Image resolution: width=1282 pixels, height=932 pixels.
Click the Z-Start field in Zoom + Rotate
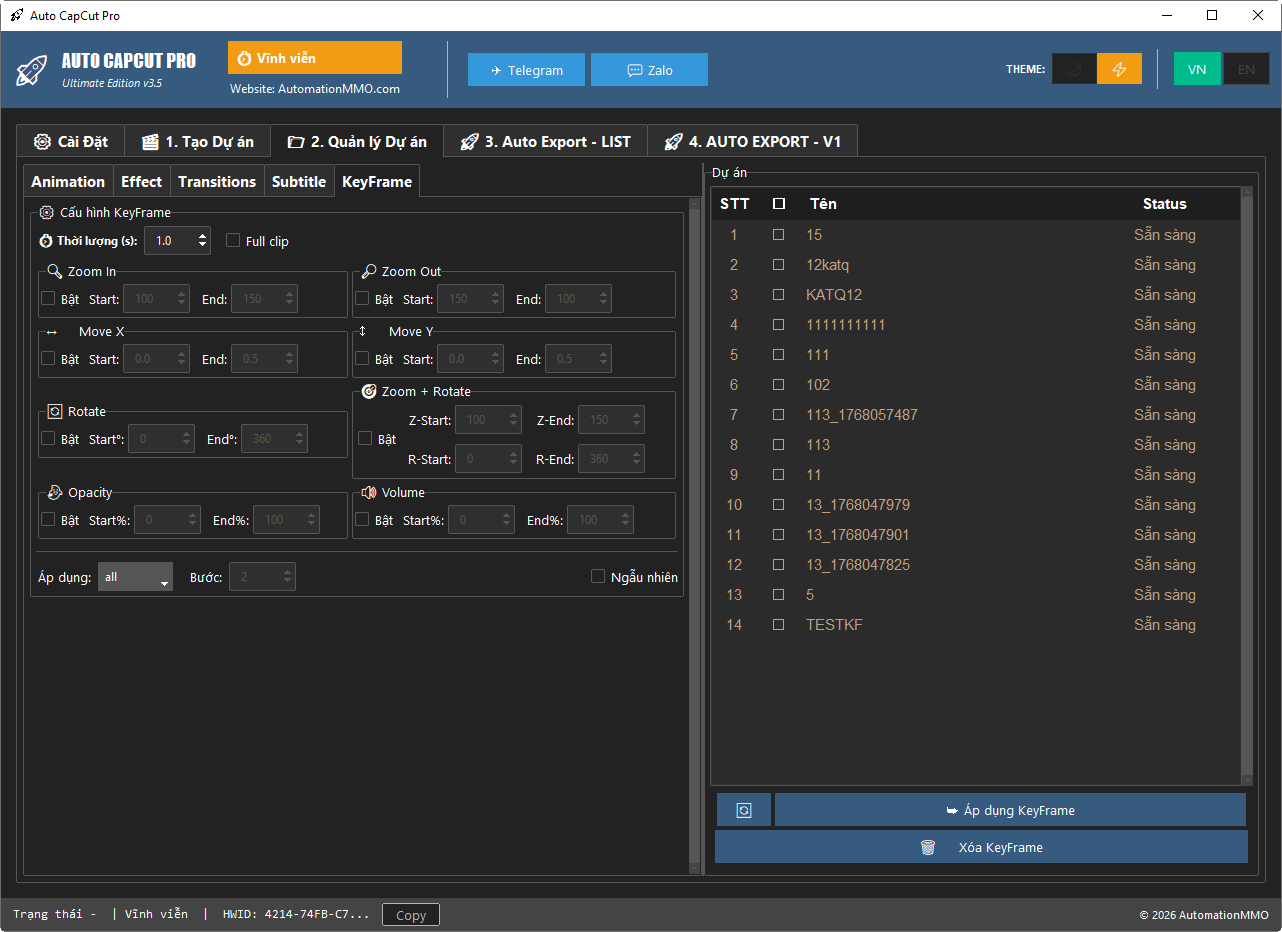(488, 420)
